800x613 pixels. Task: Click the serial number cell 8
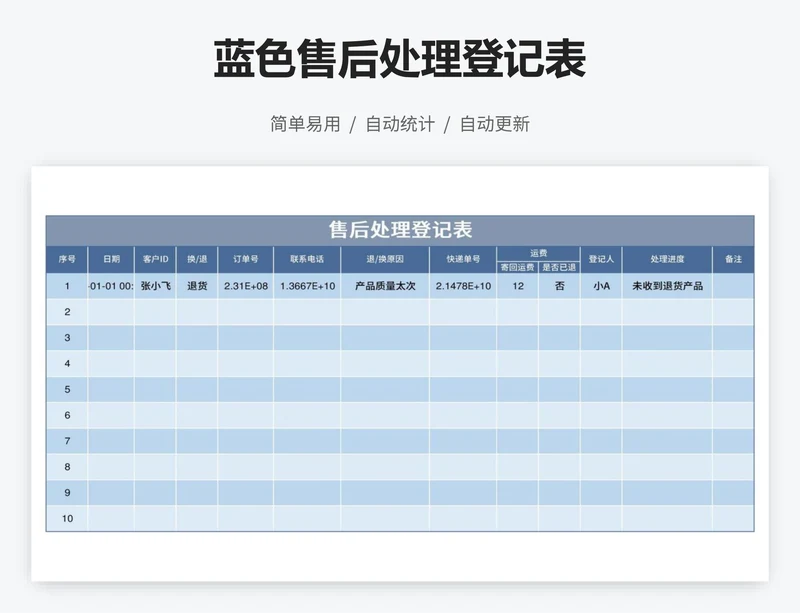tap(67, 467)
